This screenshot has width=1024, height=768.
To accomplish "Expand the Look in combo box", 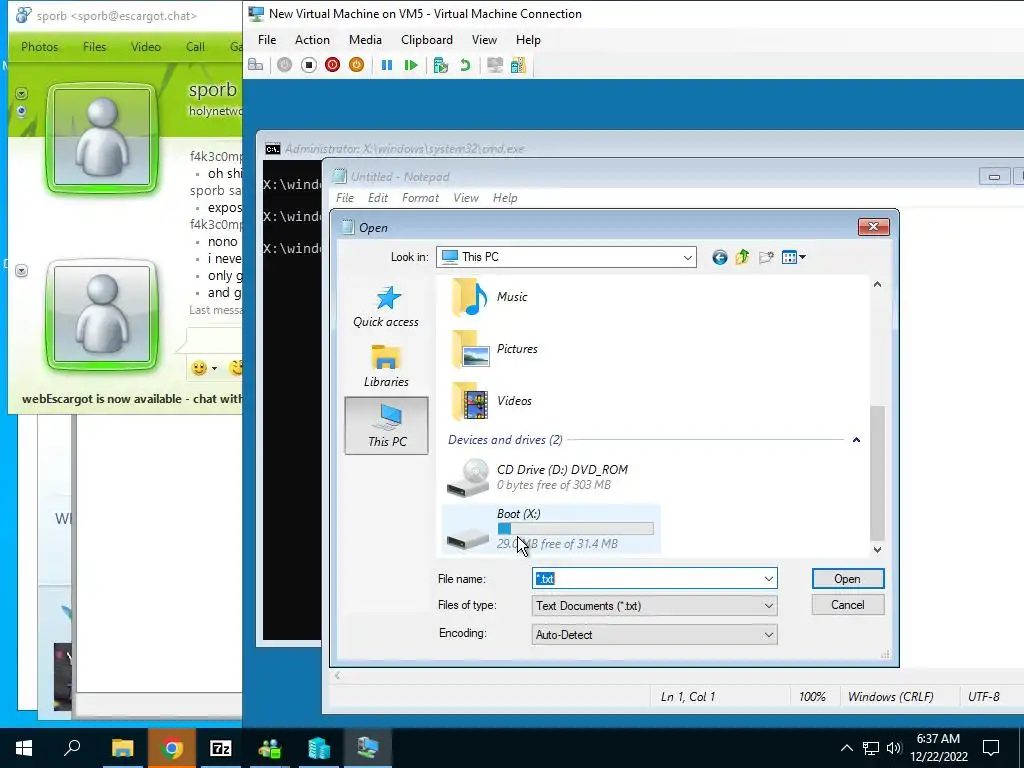I will tap(687, 257).
